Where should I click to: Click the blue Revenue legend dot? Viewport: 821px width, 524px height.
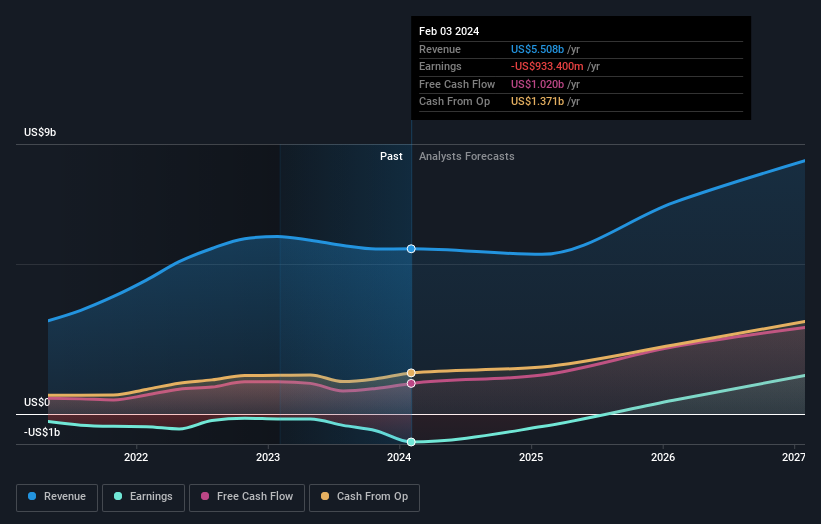[32, 496]
